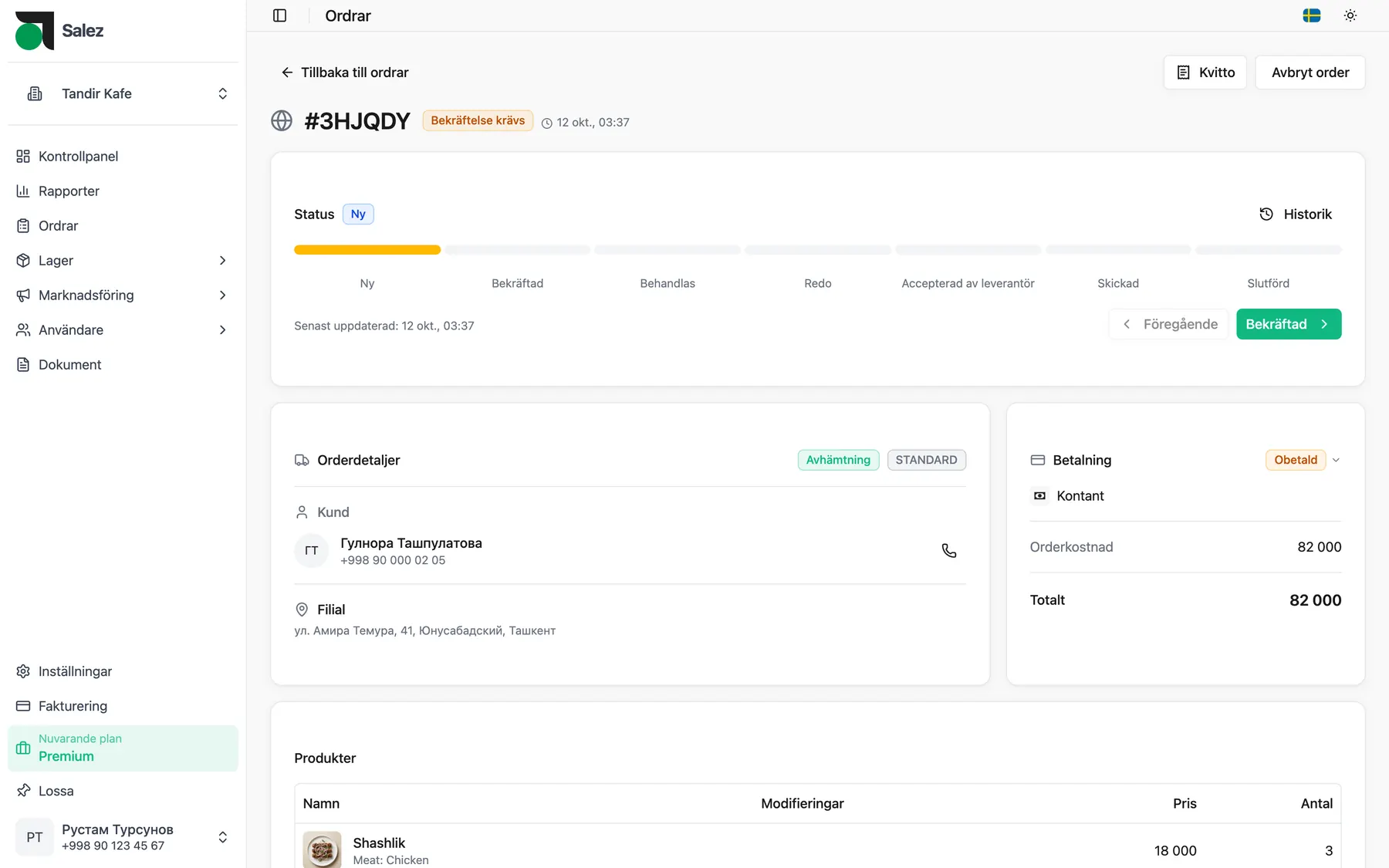Go to Ordrar in sidebar
Screen dimensions: 1389x868
click(123, 225)
